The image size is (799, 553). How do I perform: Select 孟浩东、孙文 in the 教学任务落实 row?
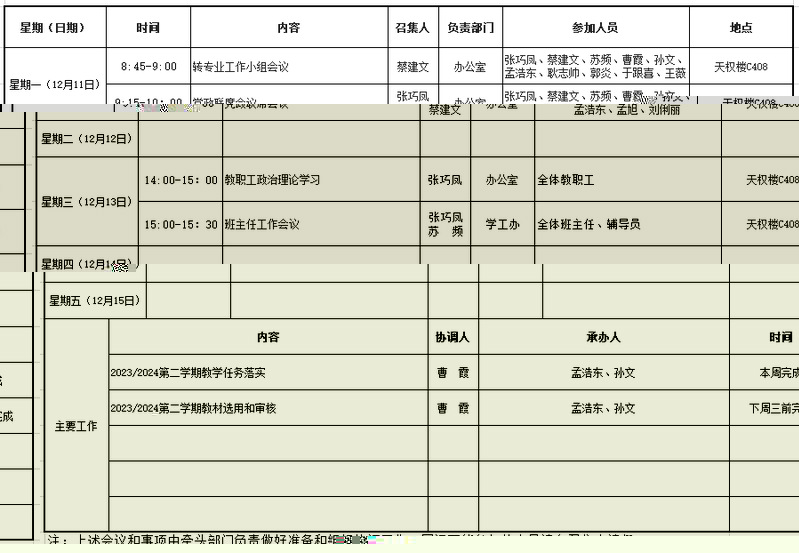(603, 373)
